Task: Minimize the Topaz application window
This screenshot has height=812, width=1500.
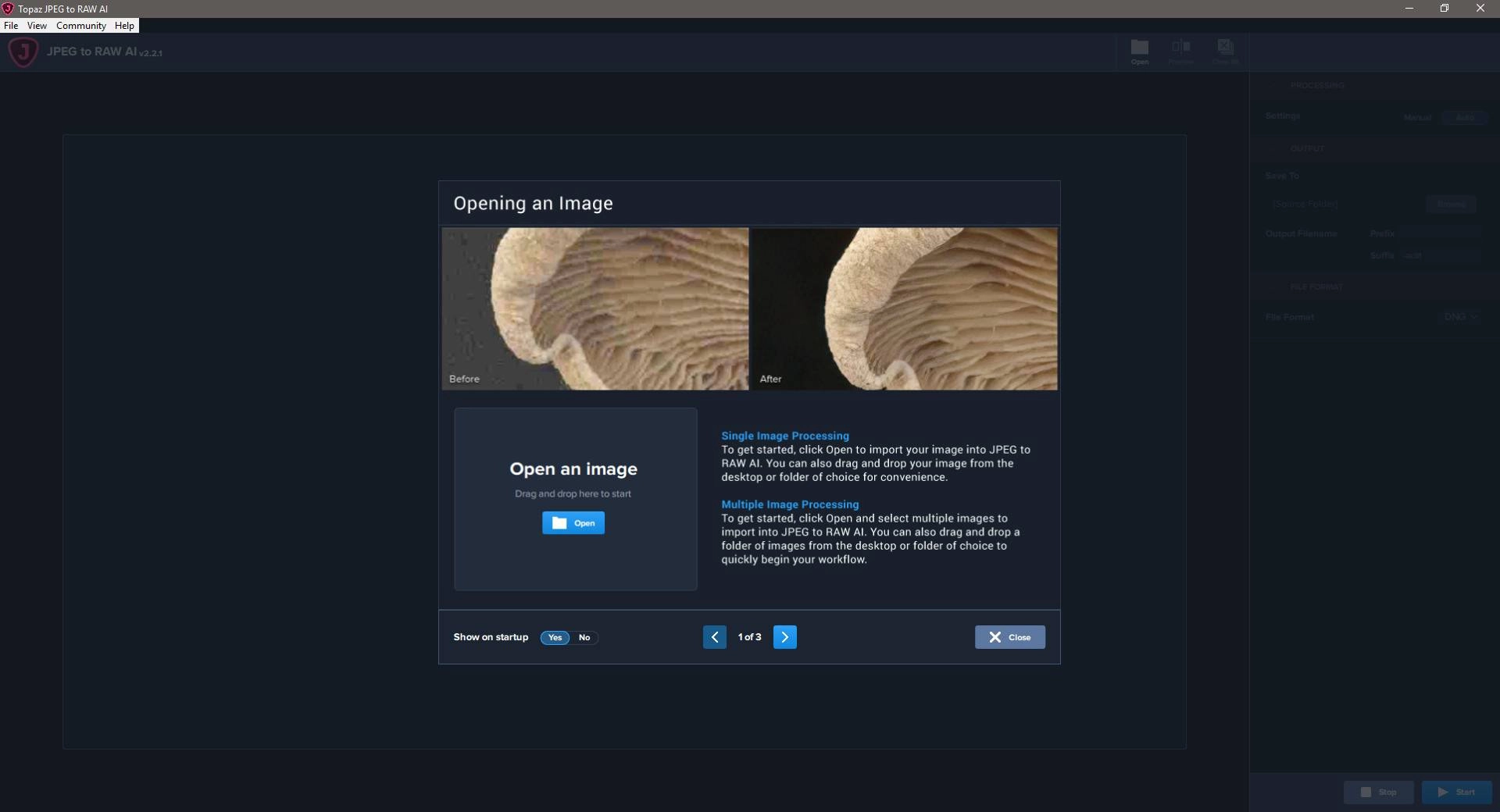Action: click(1409, 9)
